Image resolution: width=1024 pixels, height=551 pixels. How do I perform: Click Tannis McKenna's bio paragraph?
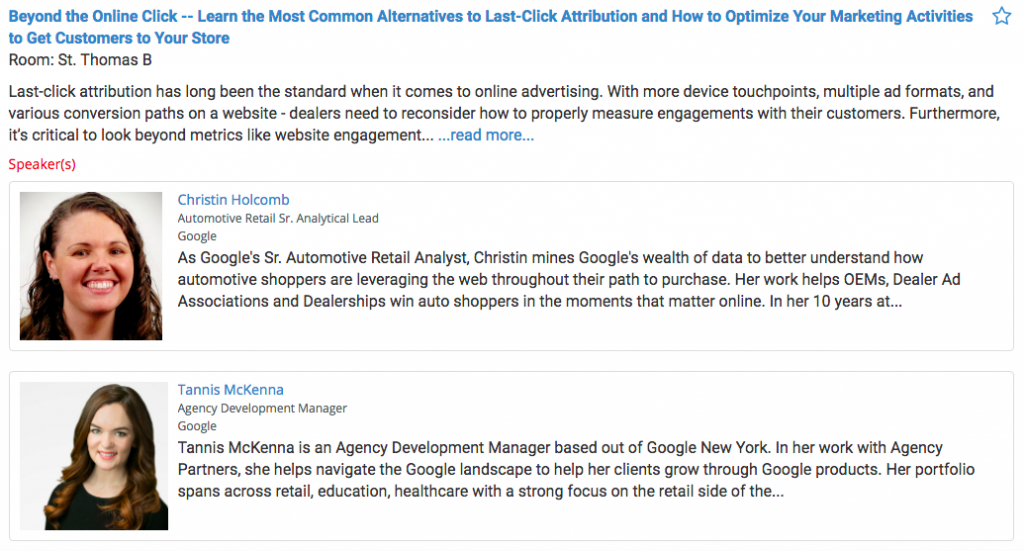click(560, 469)
